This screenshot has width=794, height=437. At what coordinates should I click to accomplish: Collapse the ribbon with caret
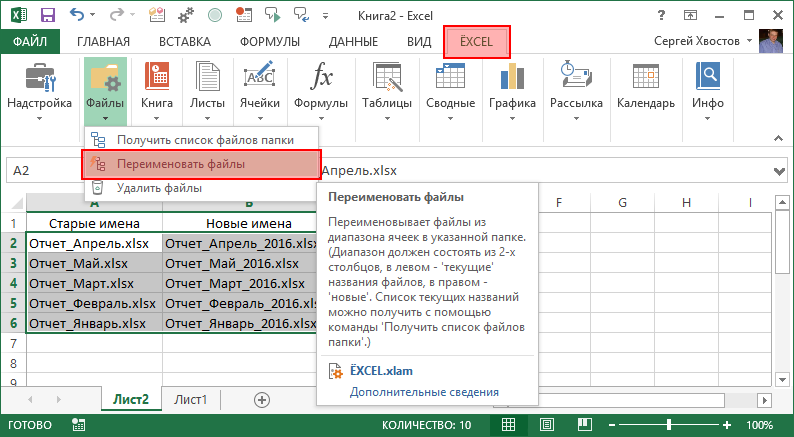778,138
